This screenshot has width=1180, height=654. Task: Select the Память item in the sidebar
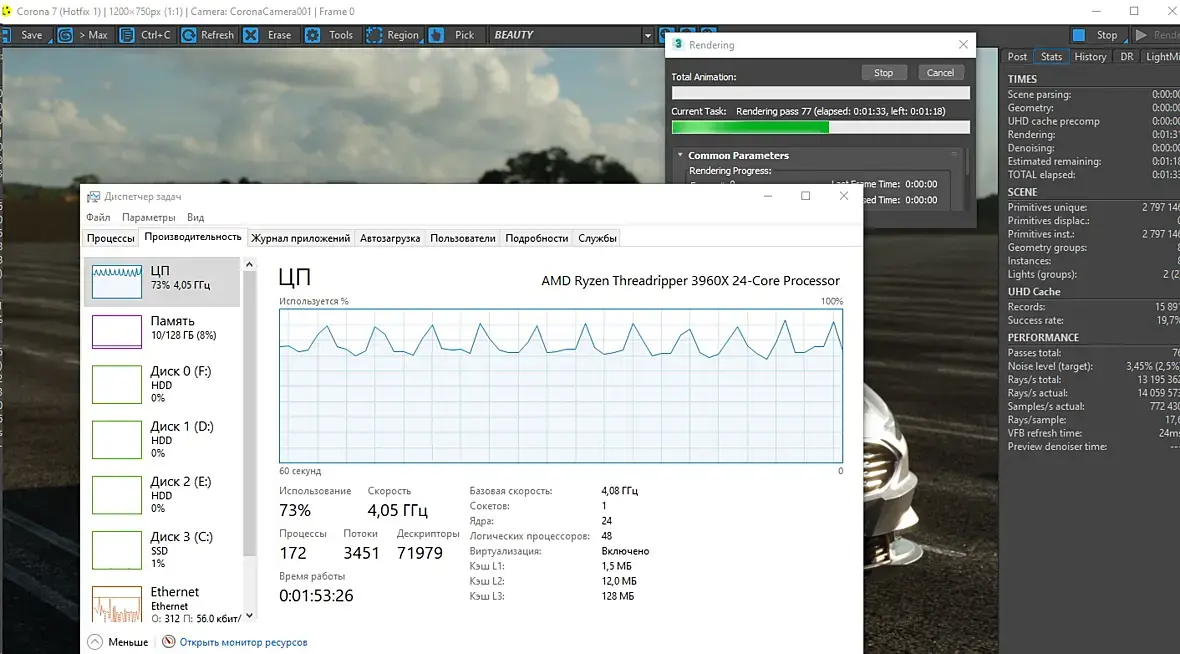click(x=162, y=331)
